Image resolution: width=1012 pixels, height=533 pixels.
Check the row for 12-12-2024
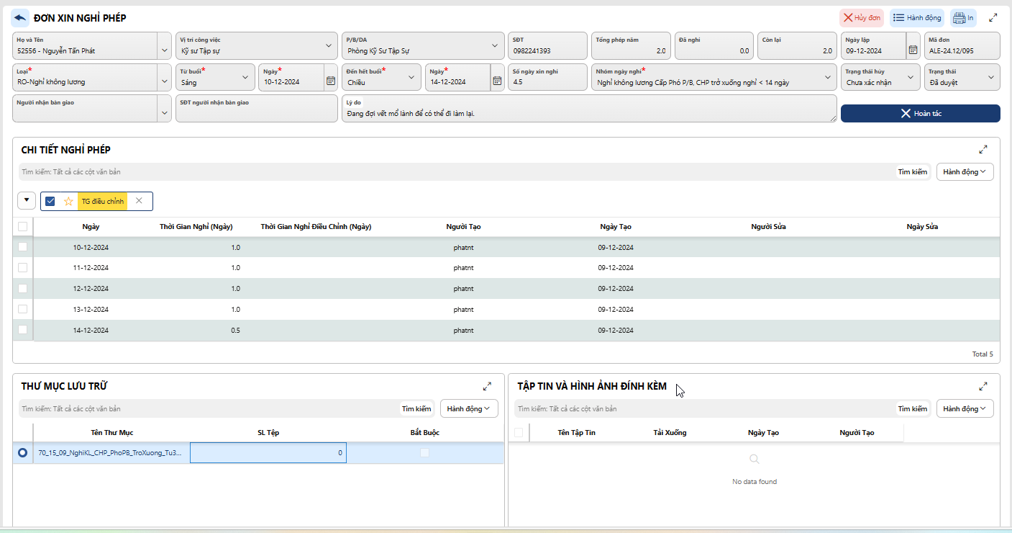23,288
